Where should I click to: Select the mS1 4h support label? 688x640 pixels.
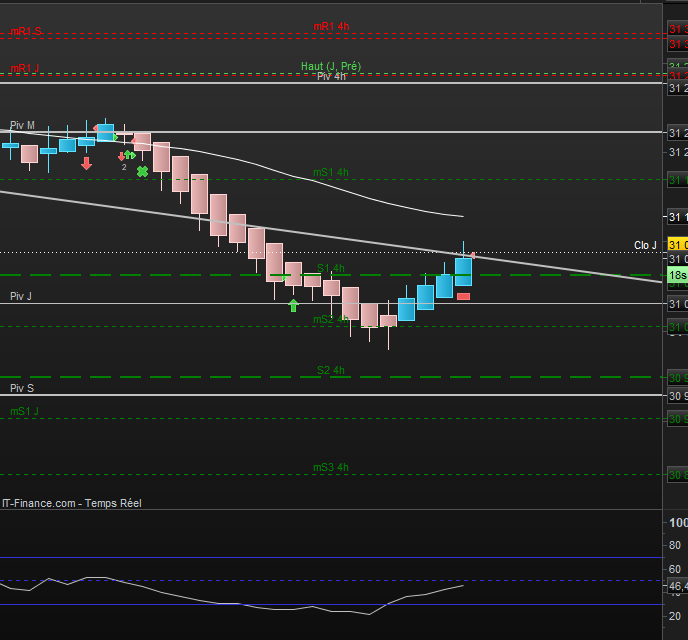pos(331,172)
